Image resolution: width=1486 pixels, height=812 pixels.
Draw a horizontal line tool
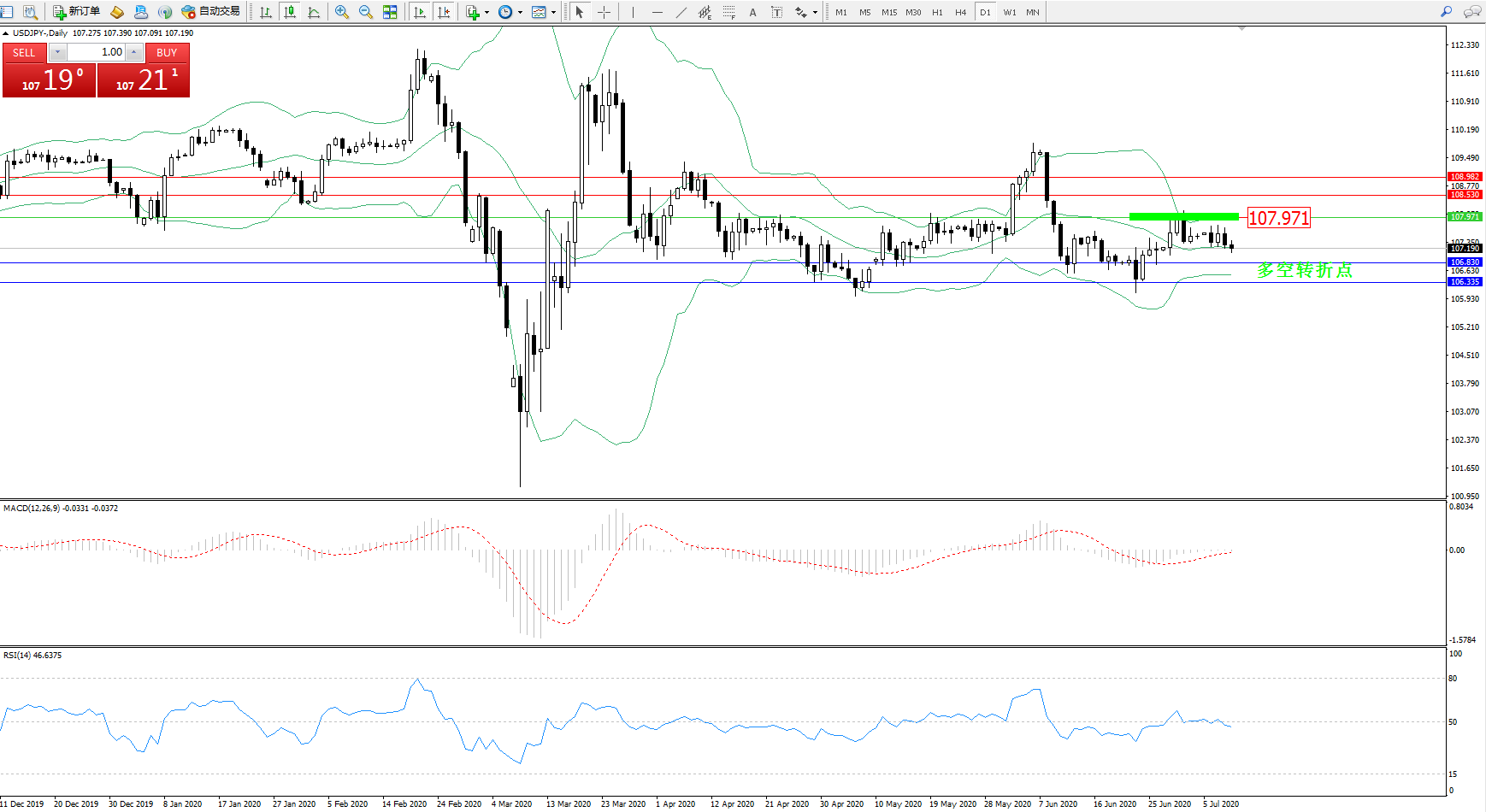657,12
